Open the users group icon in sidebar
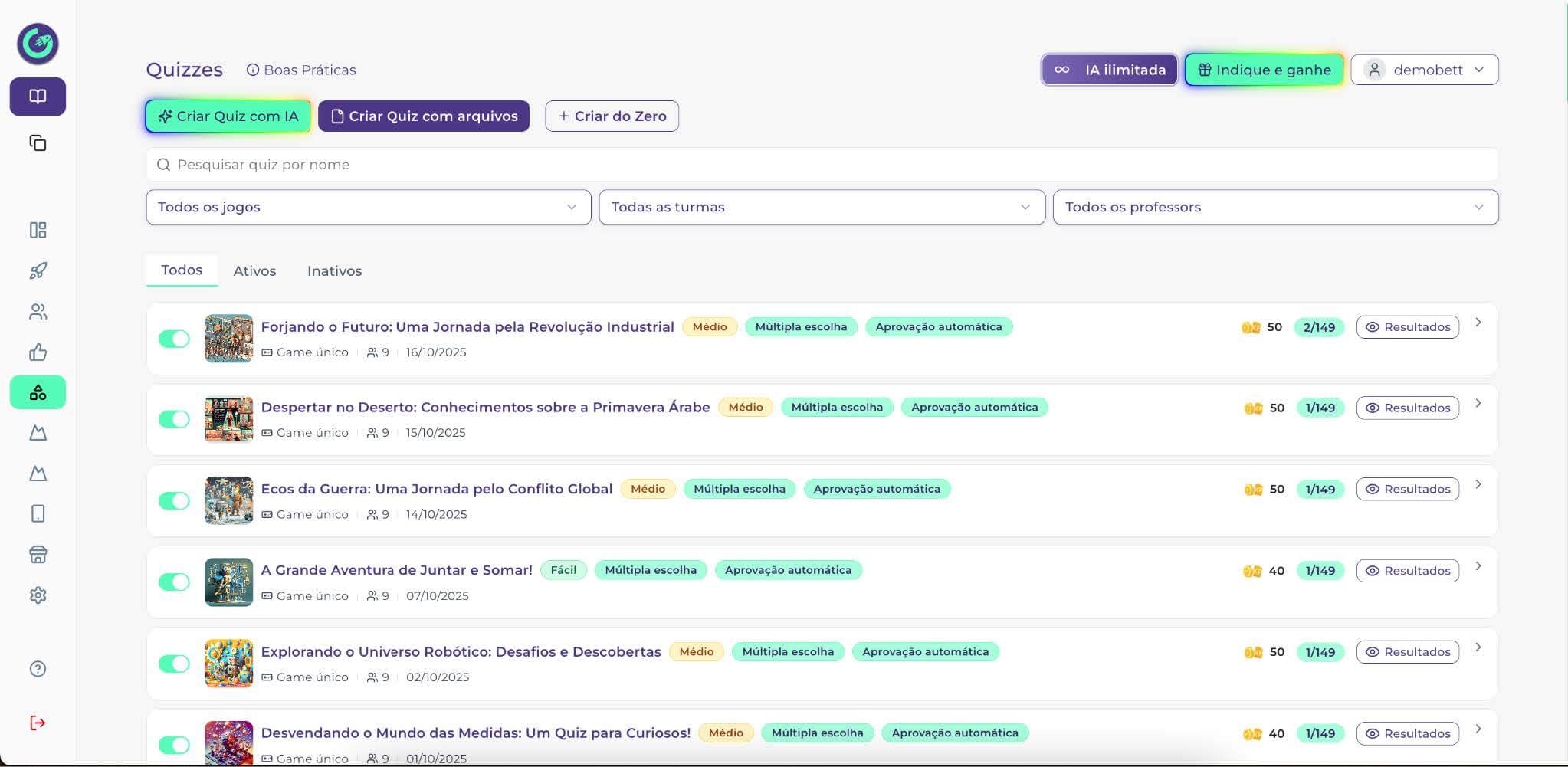1568x767 pixels. tap(38, 312)
